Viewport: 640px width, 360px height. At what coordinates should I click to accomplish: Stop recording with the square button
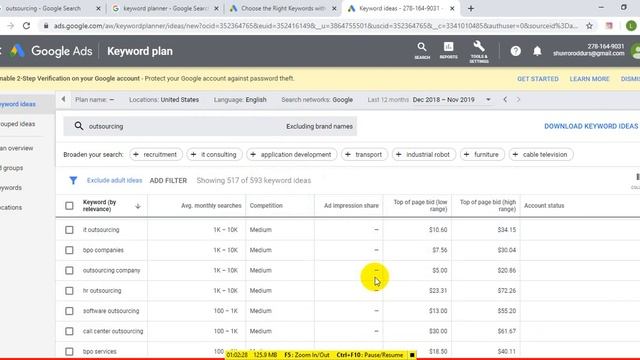(412, 355)
